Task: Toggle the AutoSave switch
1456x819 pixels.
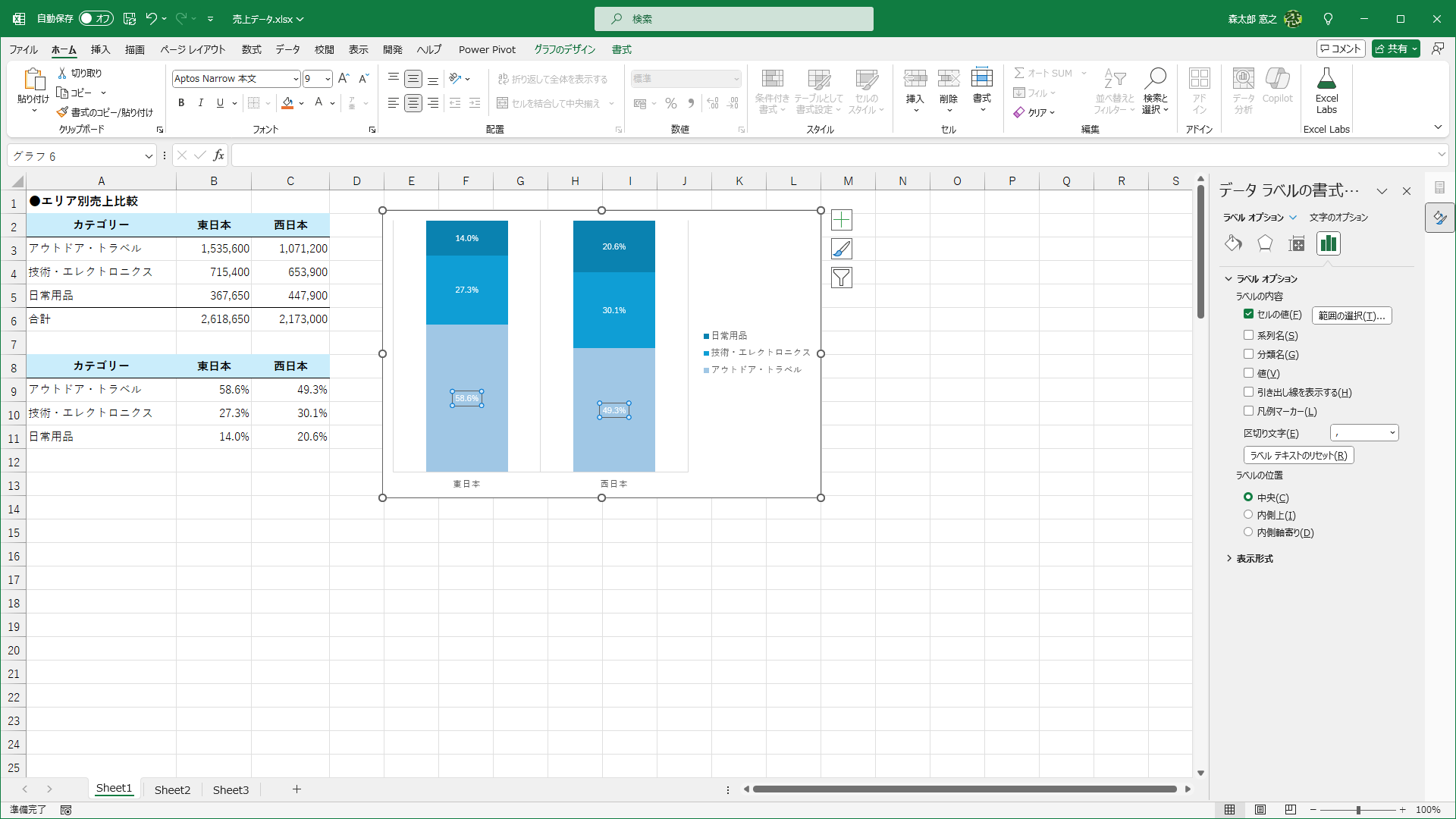Action: pos(96,18)
